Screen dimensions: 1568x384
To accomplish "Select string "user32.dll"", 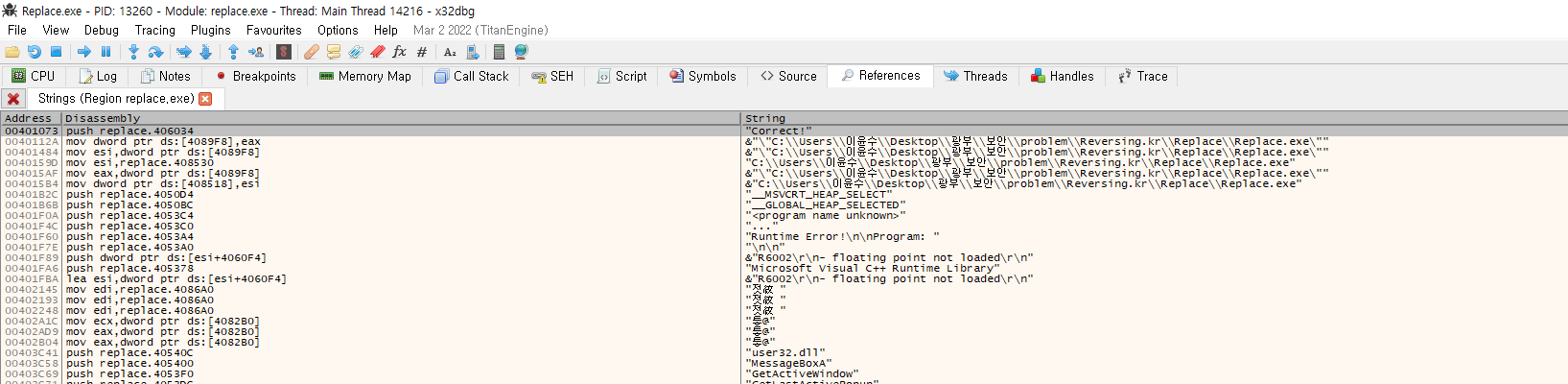I will pos(785,352).
